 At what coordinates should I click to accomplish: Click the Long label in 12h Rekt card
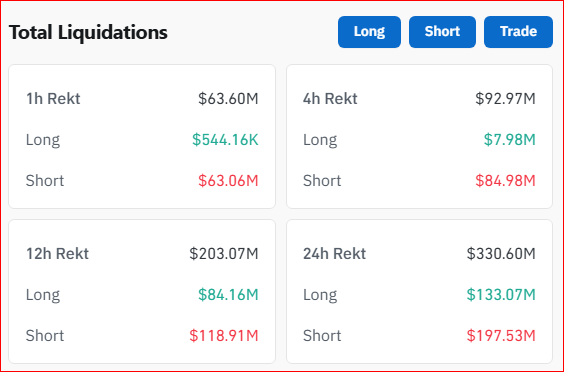43,295
